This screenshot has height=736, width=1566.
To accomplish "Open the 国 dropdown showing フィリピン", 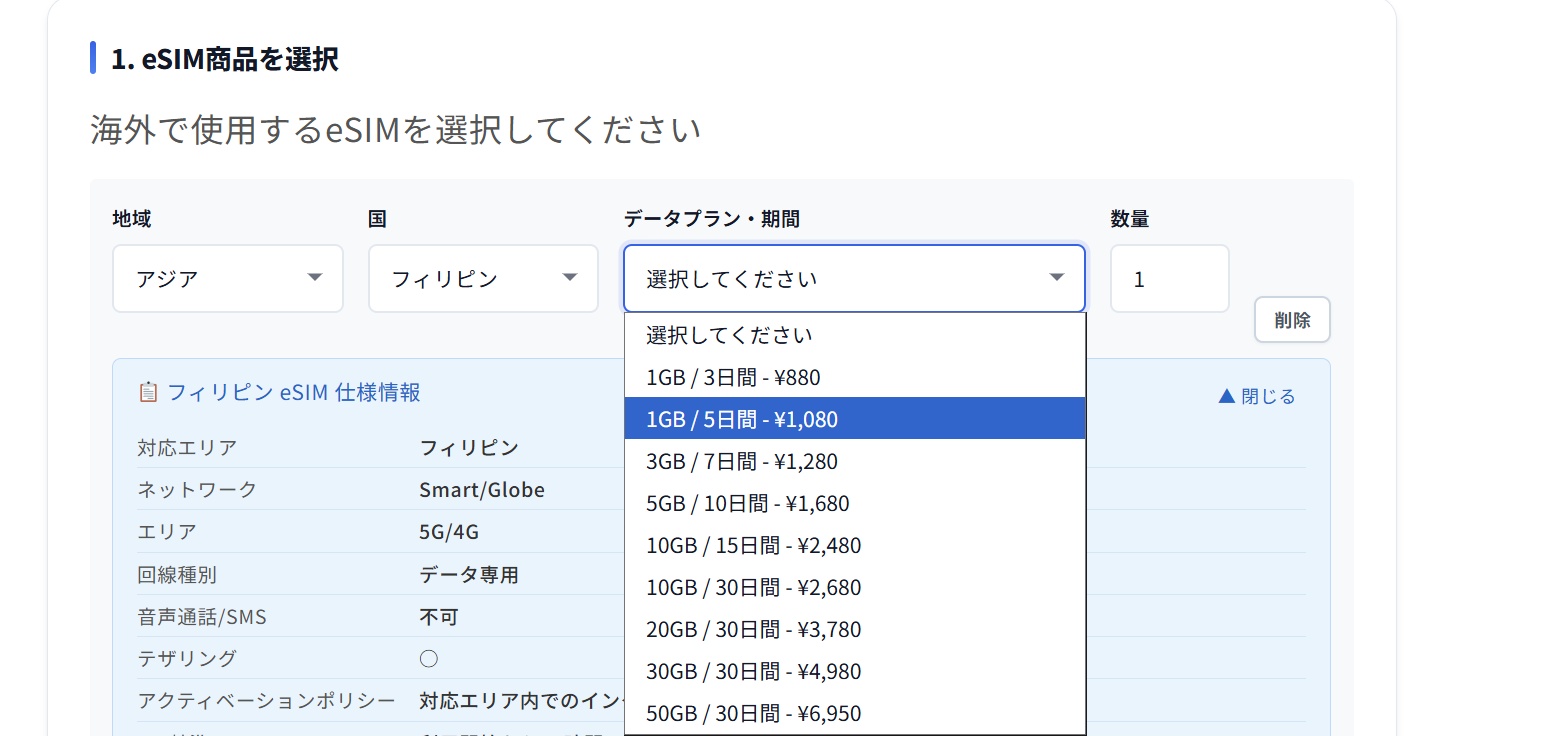I will (x=483, y=278).
